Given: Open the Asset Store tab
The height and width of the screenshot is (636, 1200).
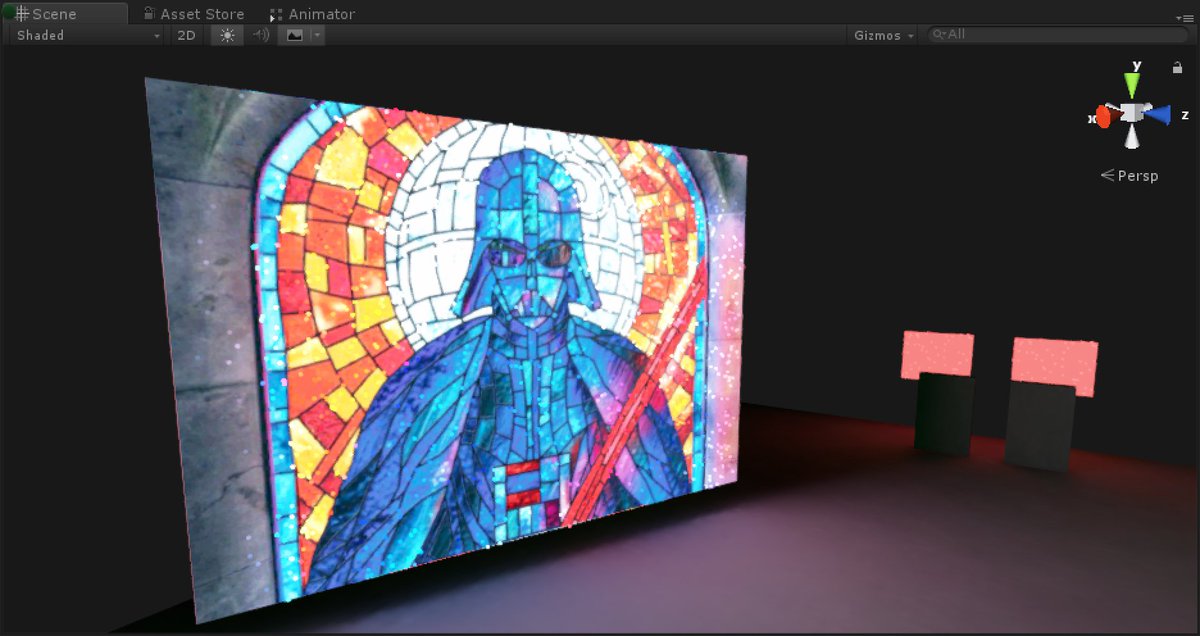Looking at the screenshot, I should point(193,14).
